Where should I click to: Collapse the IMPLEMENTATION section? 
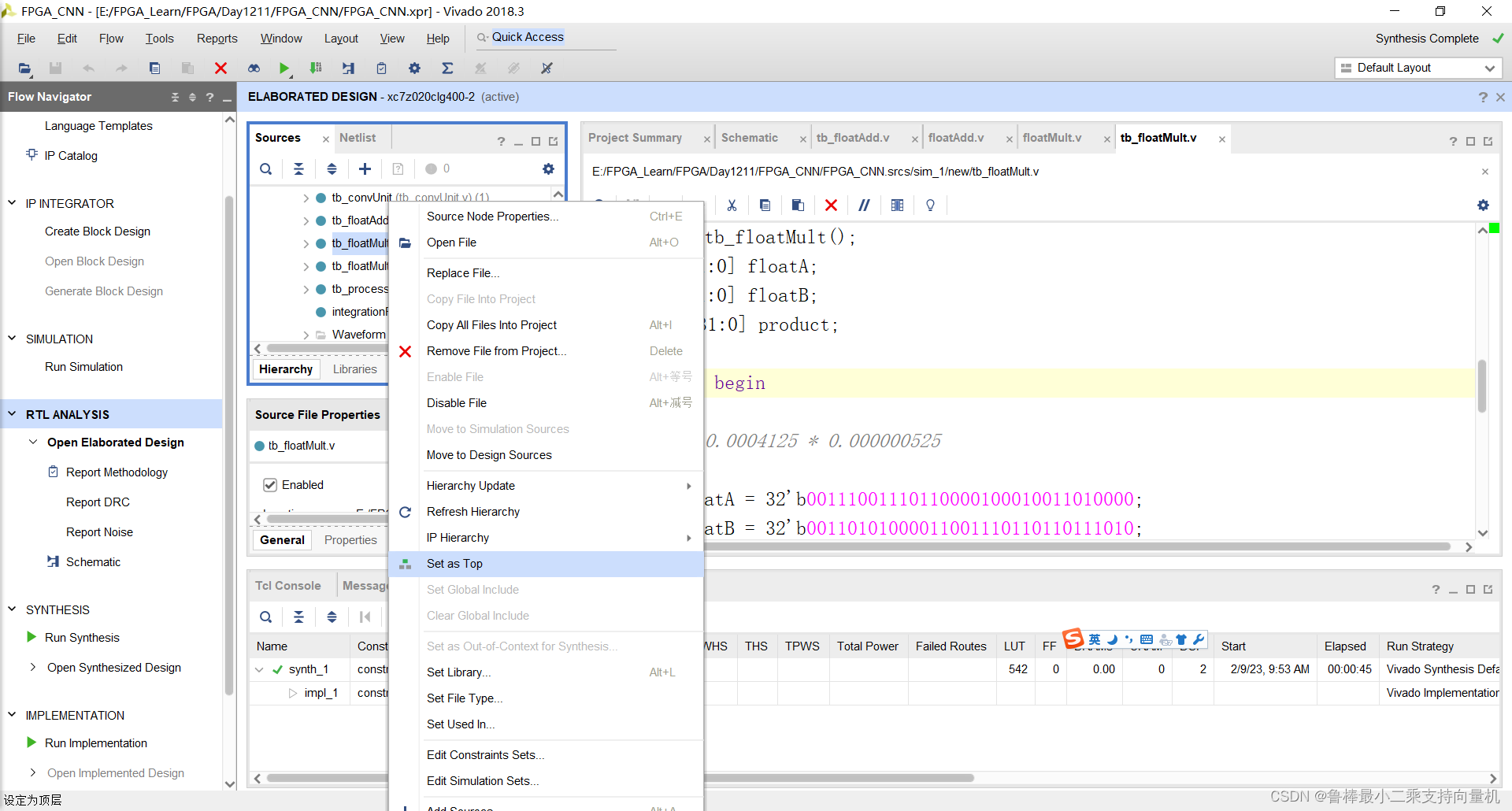coord(12,715)
